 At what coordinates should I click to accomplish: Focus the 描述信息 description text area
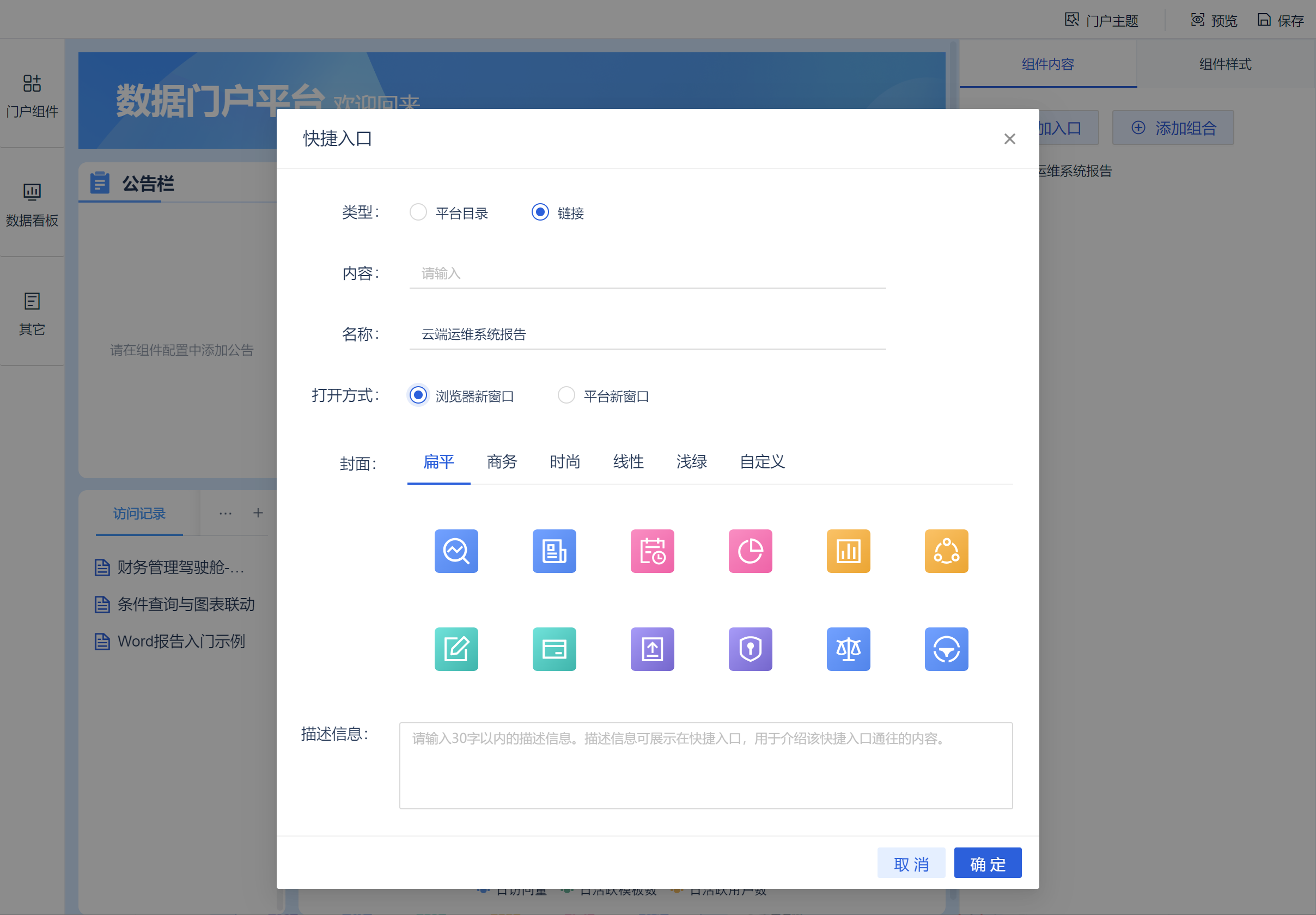(705, 765)
